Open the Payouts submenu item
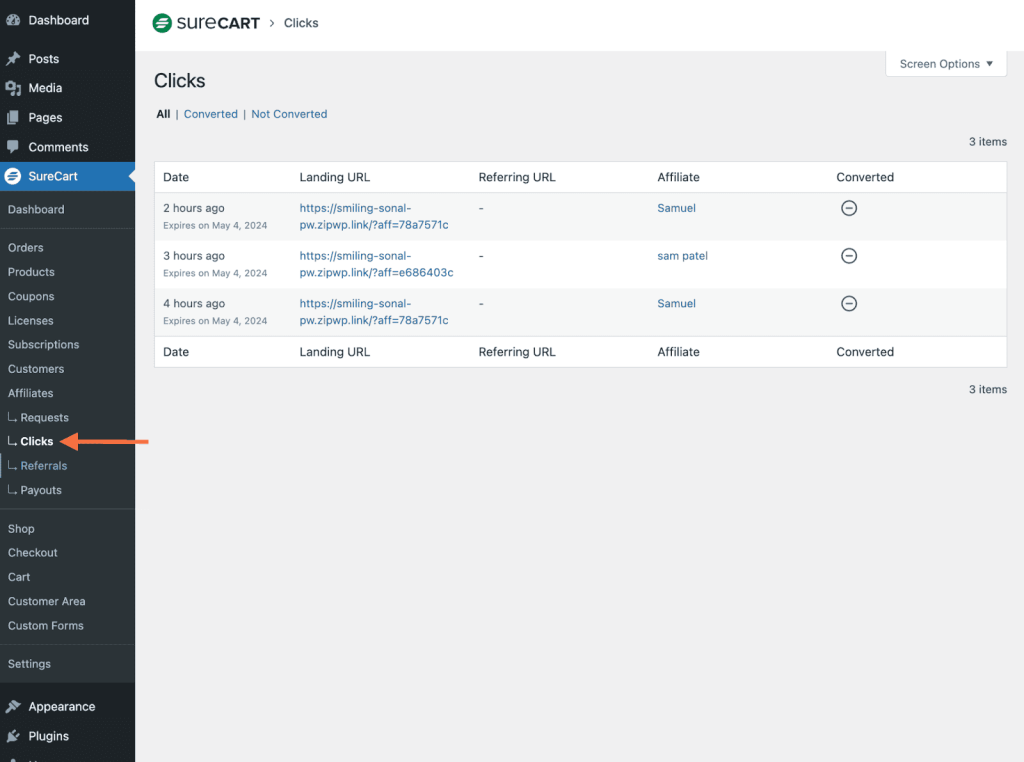 pos(41,490)
